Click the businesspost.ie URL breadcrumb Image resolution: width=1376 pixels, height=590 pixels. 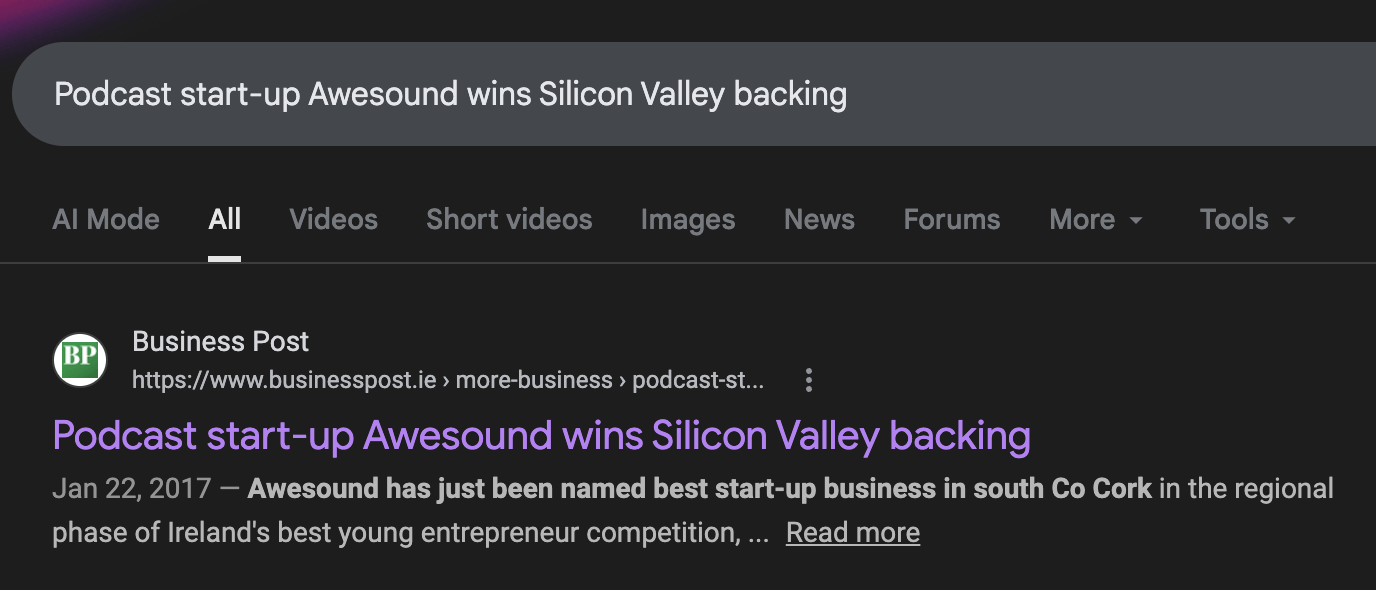(x=448, y=380)
